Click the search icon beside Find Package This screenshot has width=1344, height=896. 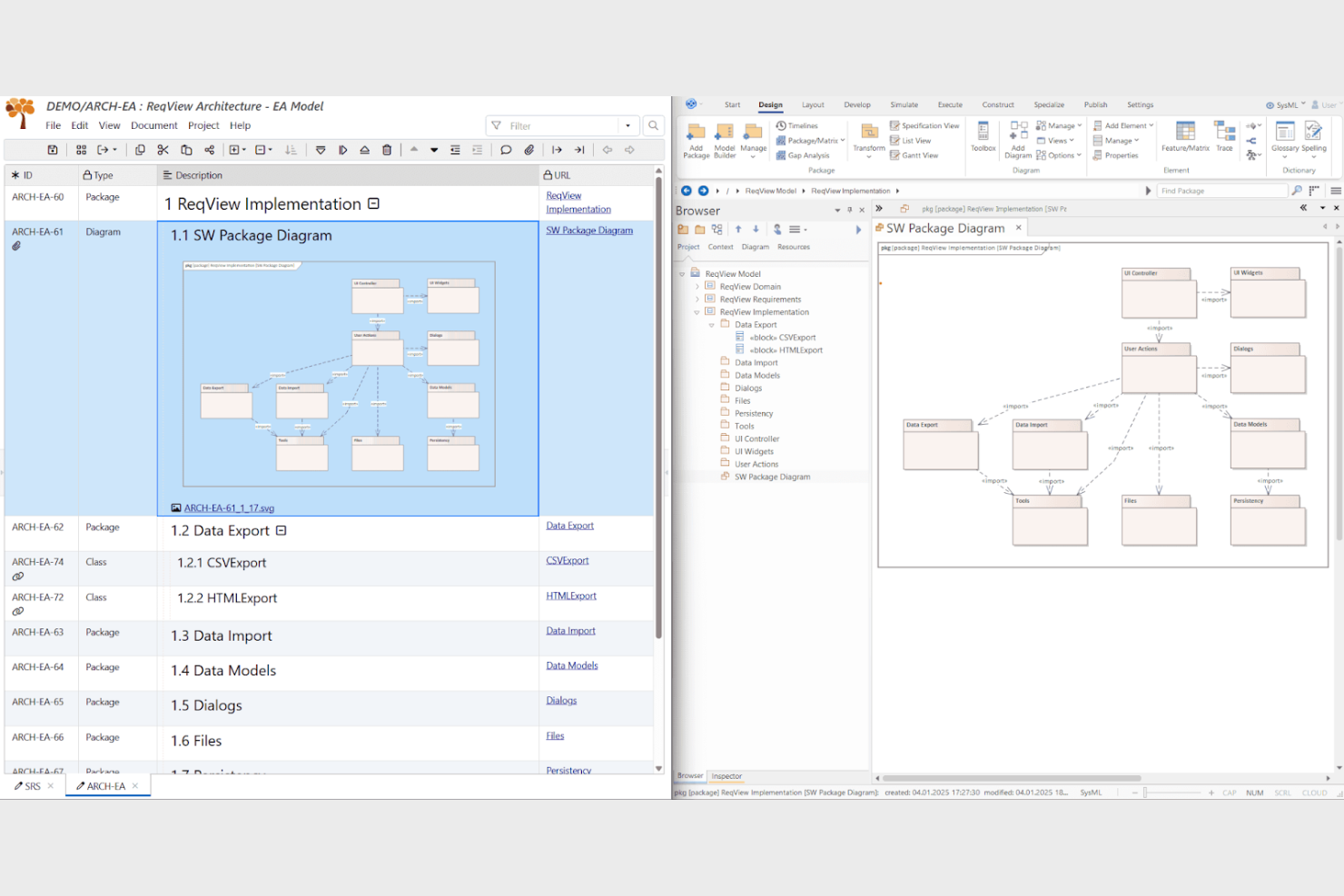pos(1297,191)
